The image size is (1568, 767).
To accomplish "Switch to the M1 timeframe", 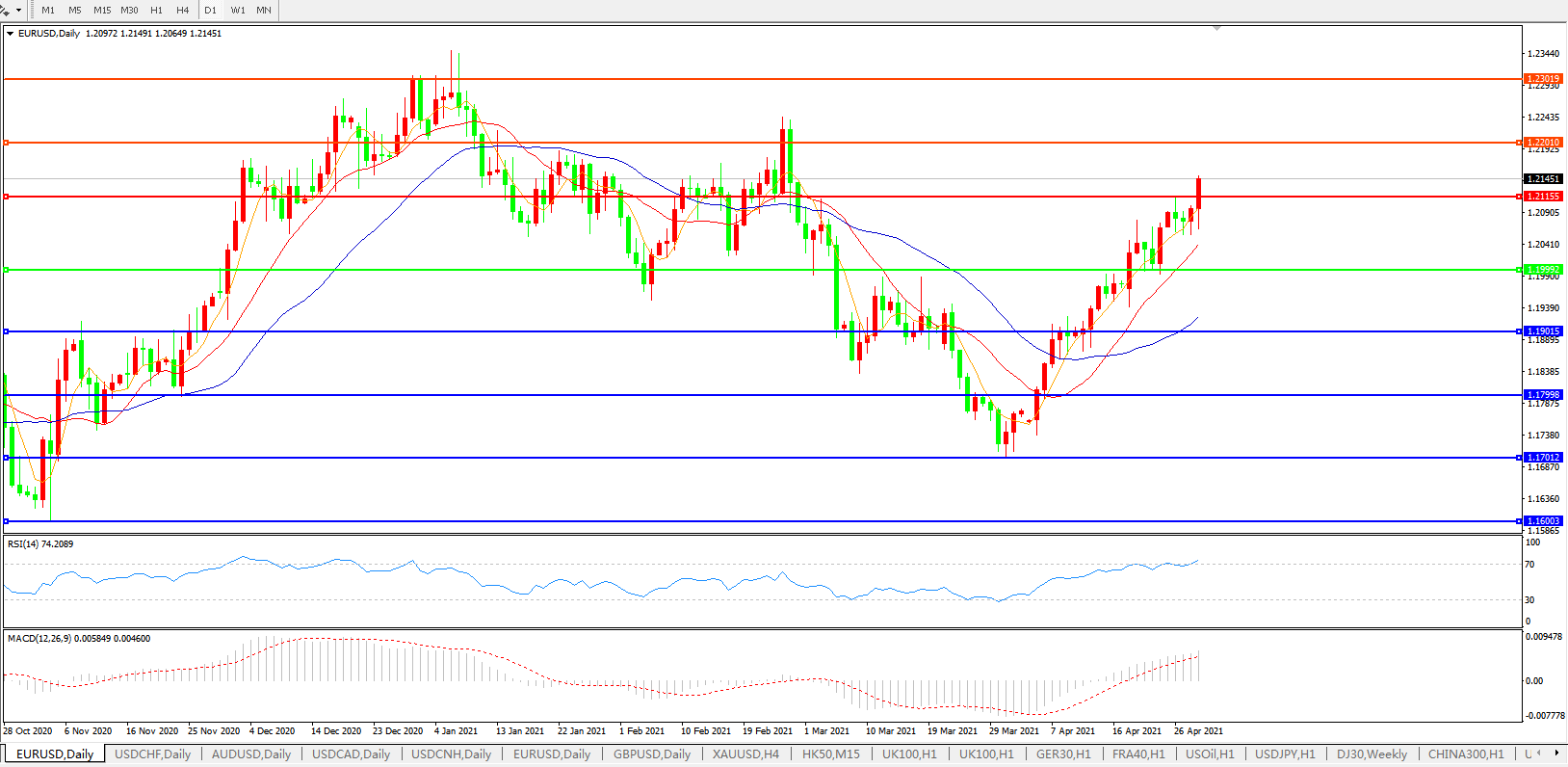I will (x=48, y=11).
